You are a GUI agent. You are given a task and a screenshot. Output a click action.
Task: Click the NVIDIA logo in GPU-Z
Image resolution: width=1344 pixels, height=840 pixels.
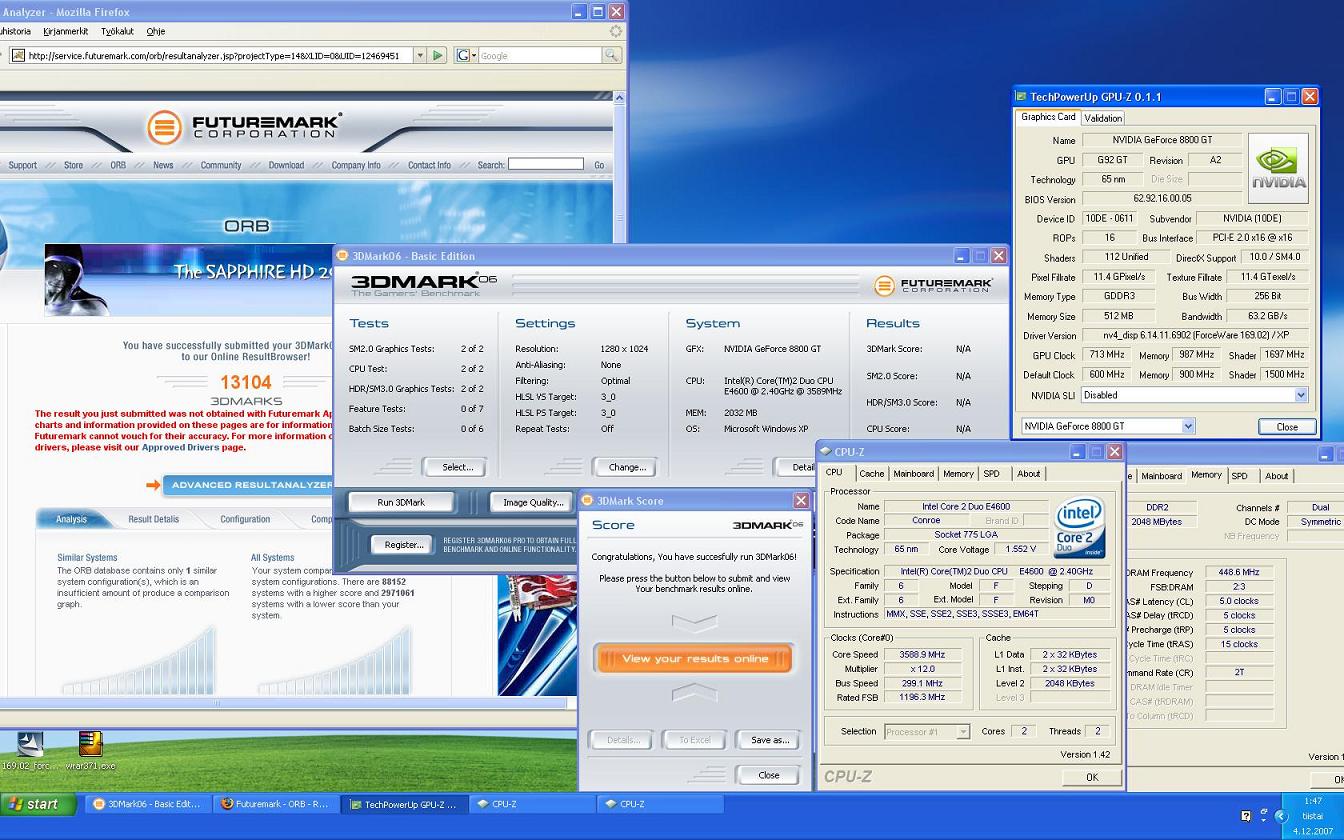1278,168
